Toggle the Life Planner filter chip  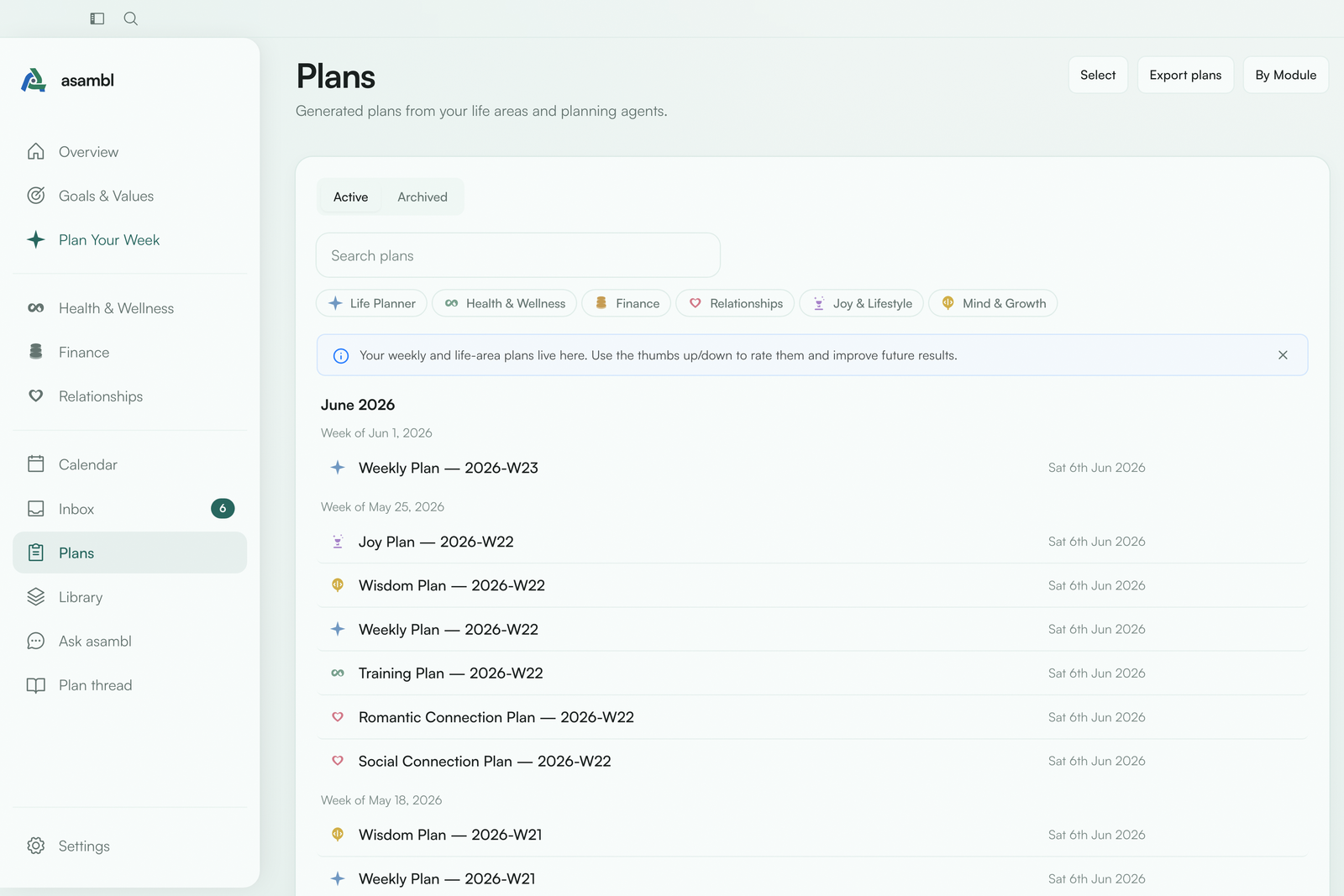pyautogui.click(x=372, y=303)
